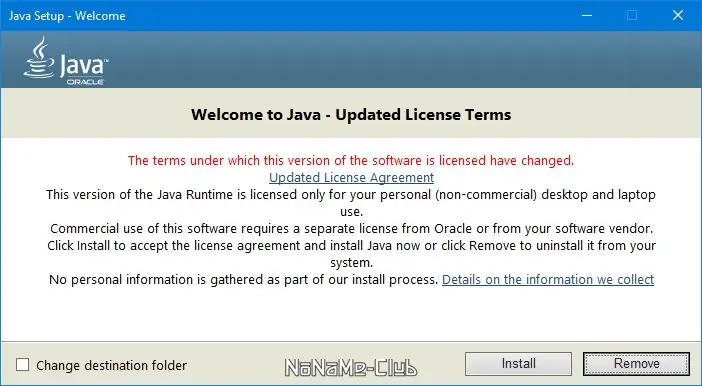This screenshot has height=386, width=702.
Task: Click the ORACLE text under the Java logo
Action: [85, 82]
